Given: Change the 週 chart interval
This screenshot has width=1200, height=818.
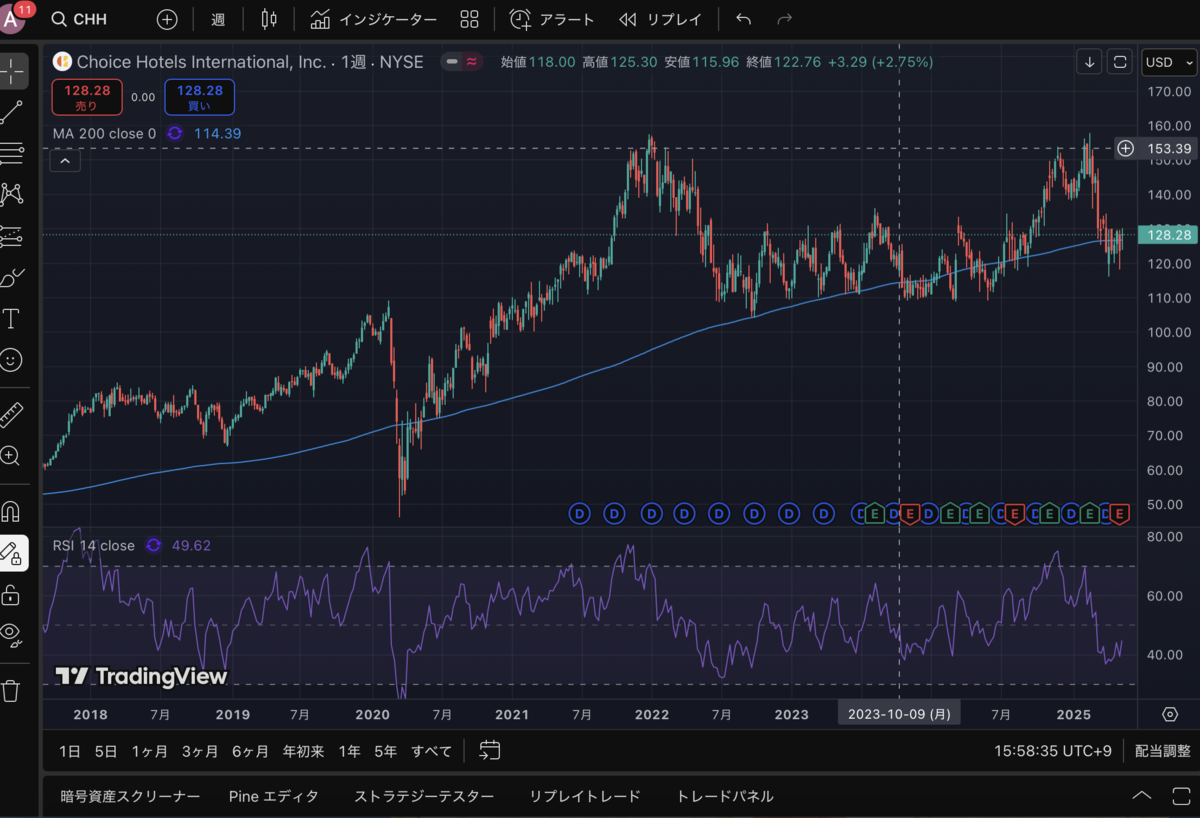Looking at the screenshot, I should (218, 19).
